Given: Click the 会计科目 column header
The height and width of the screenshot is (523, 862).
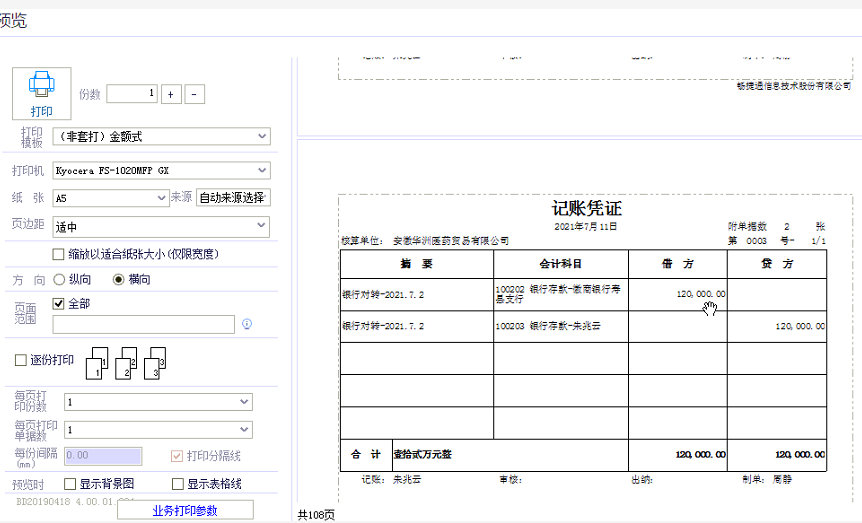Looking at the screenshot, I should point(561,264).
